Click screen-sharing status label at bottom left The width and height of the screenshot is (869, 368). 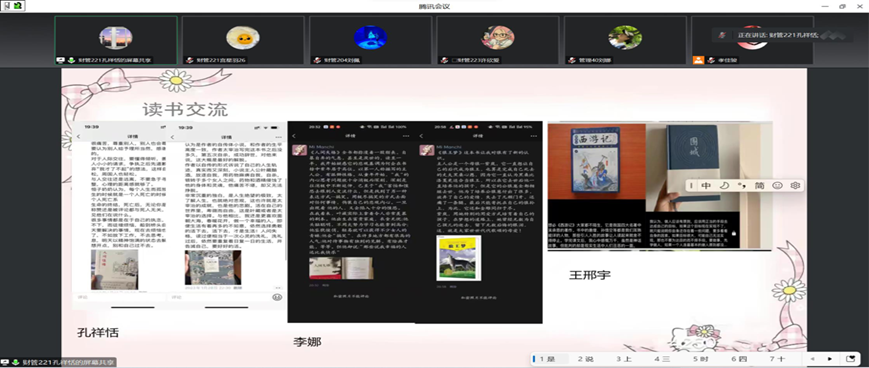click(58, 362)
